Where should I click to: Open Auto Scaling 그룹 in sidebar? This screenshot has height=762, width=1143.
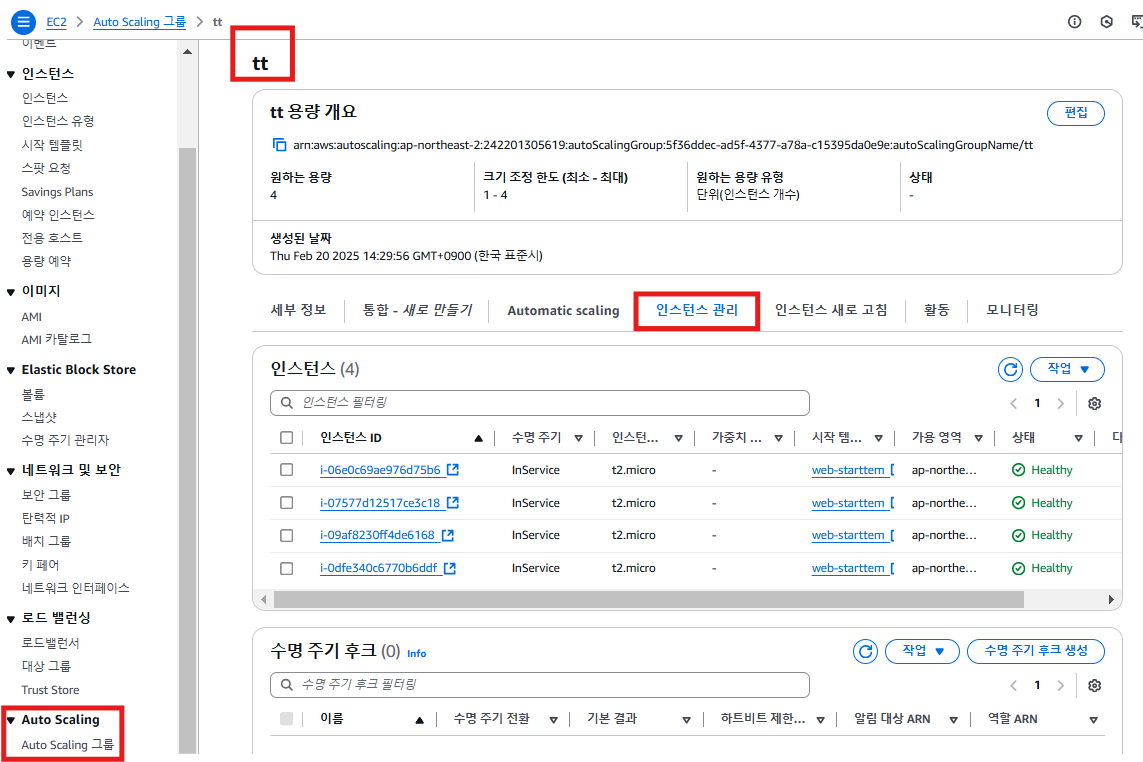[x=68, y=744]
